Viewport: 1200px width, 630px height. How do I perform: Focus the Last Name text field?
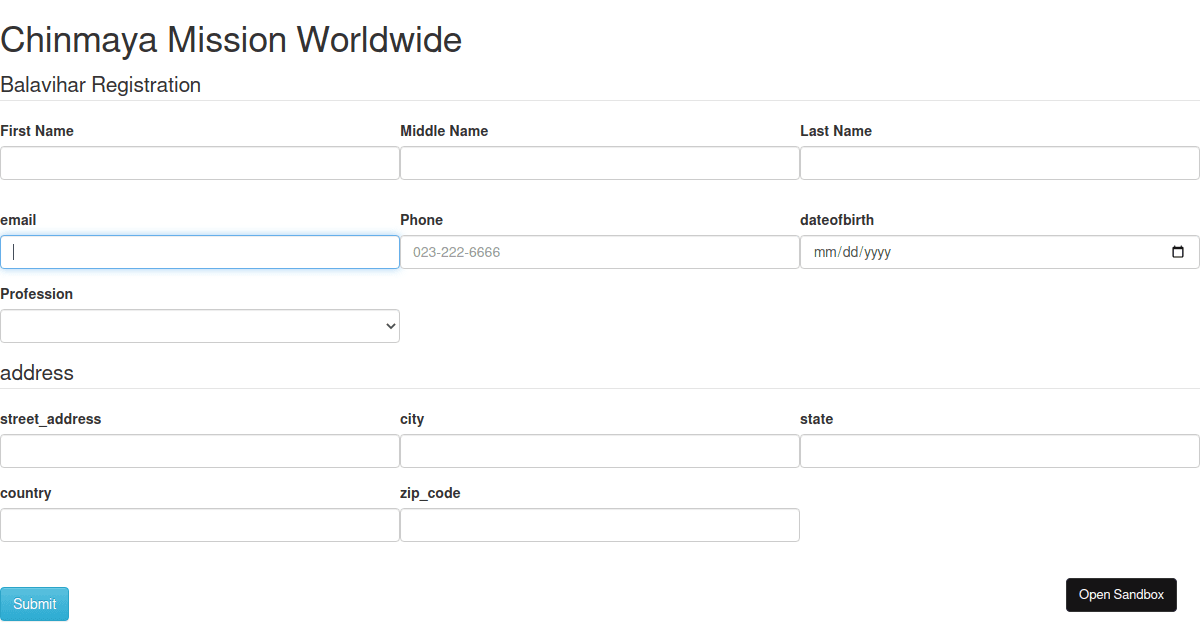[1000, 162]
